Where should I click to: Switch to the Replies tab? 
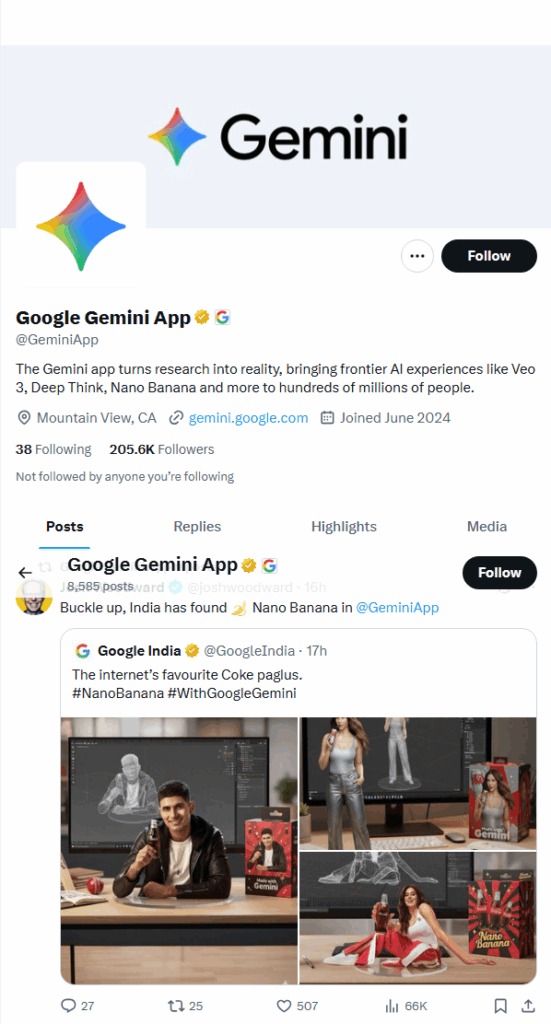[197, 526]
